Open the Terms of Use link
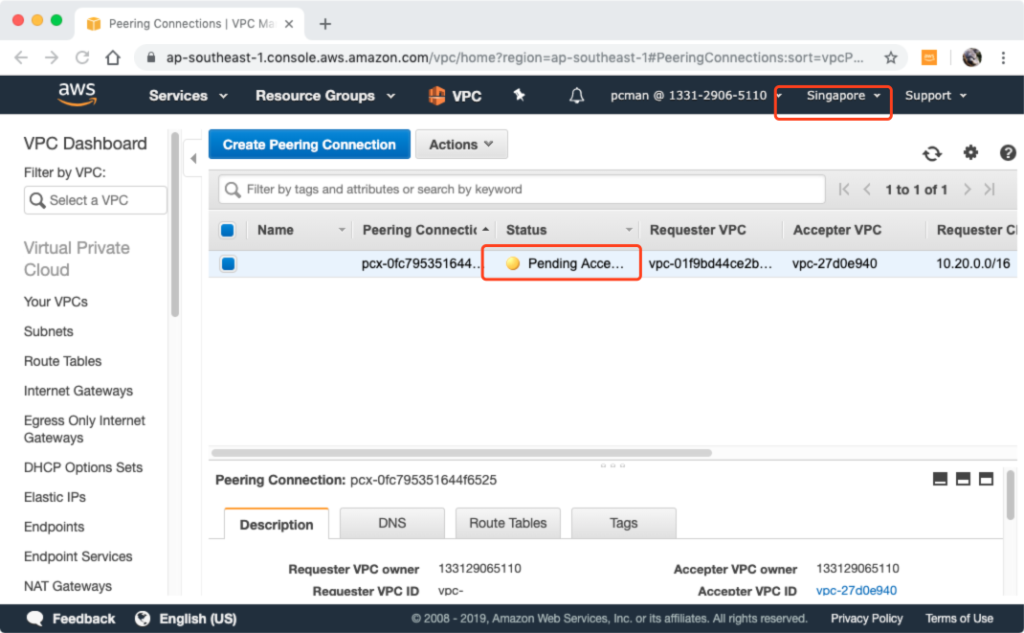The image size is (1024, 633). click(959, 619)
